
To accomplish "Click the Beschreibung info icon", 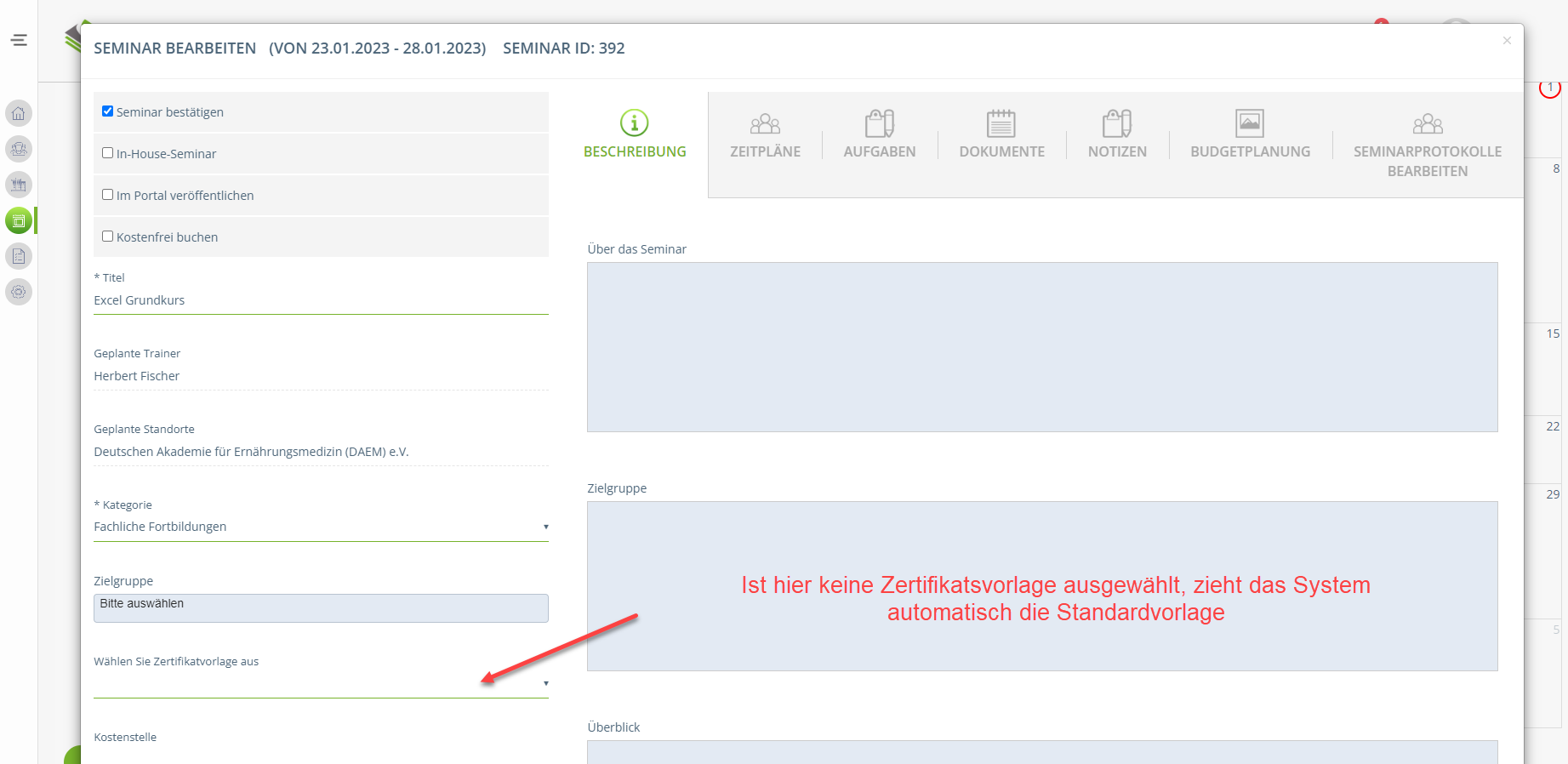I will (634, 123).
